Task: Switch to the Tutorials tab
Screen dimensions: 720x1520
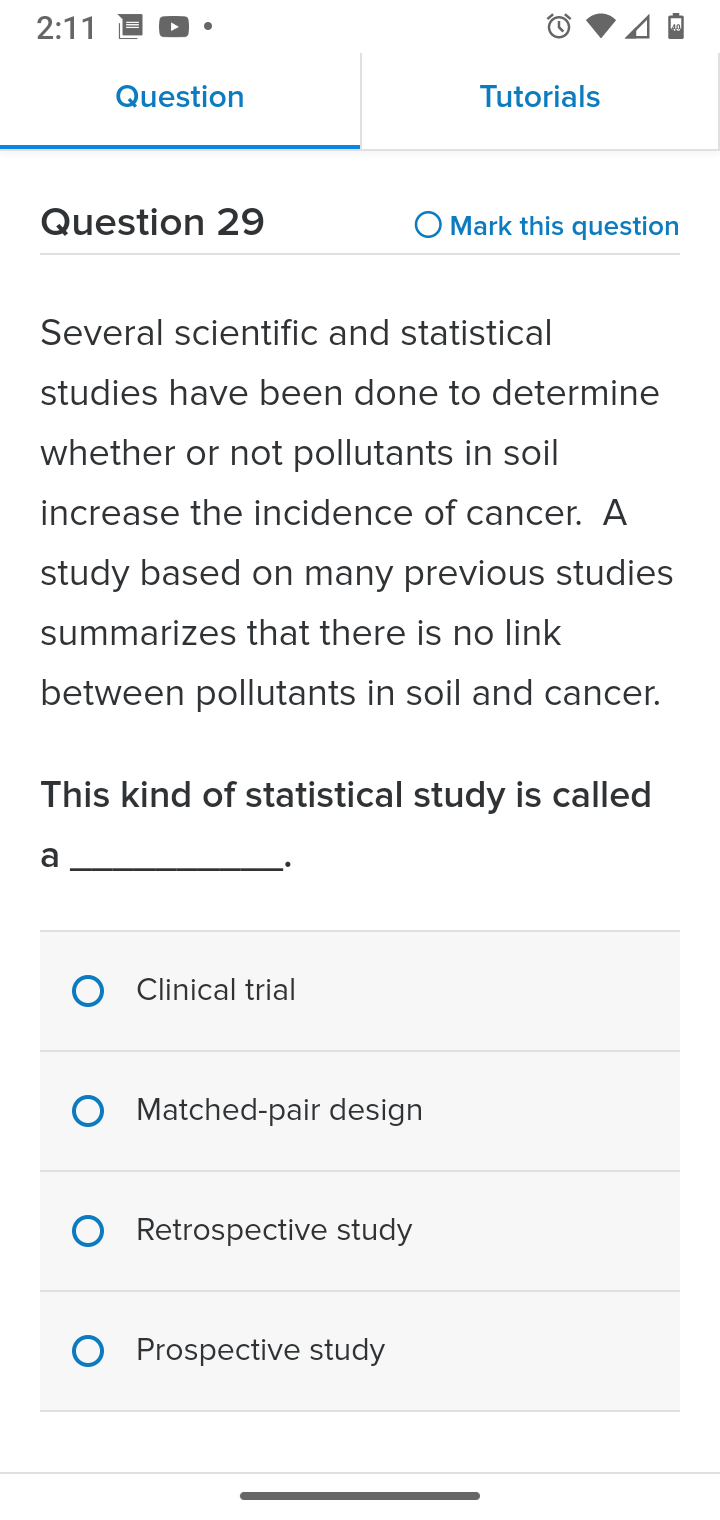Action: pyautogui.click(x=540, y=99)
